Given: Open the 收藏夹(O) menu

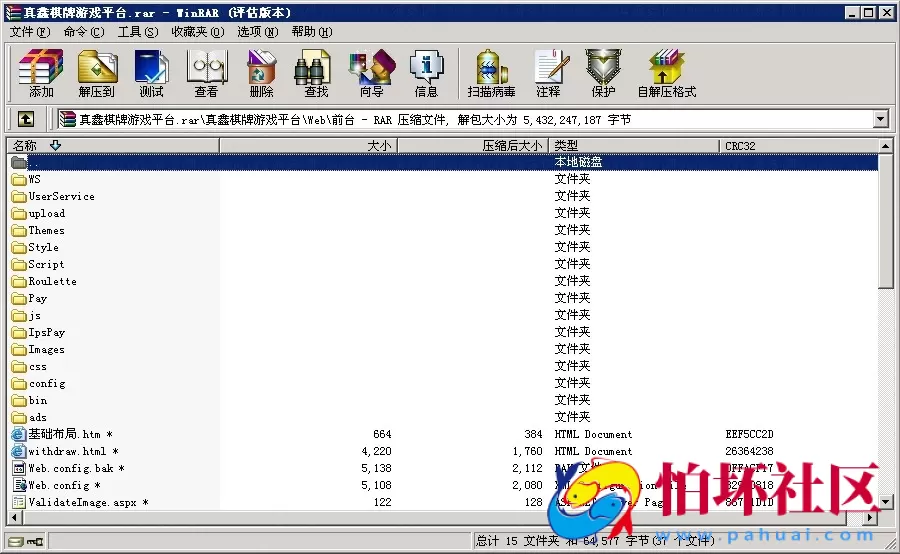Looking at the screenshot, I should [198, 32].
